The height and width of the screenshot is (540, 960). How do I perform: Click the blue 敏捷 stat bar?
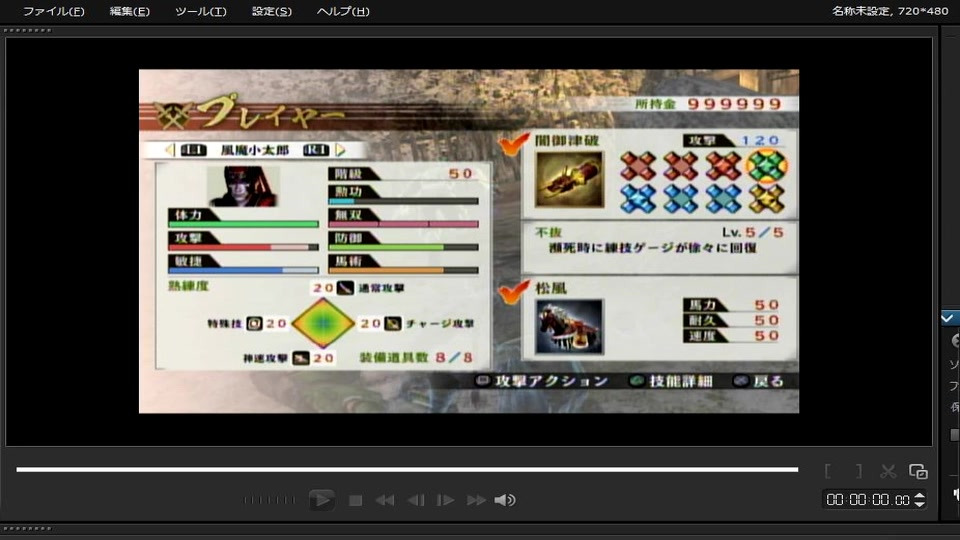click(244, 270)
